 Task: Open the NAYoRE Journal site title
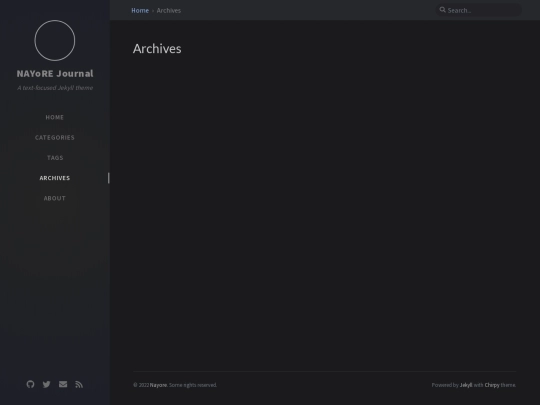tap(55, 73)
